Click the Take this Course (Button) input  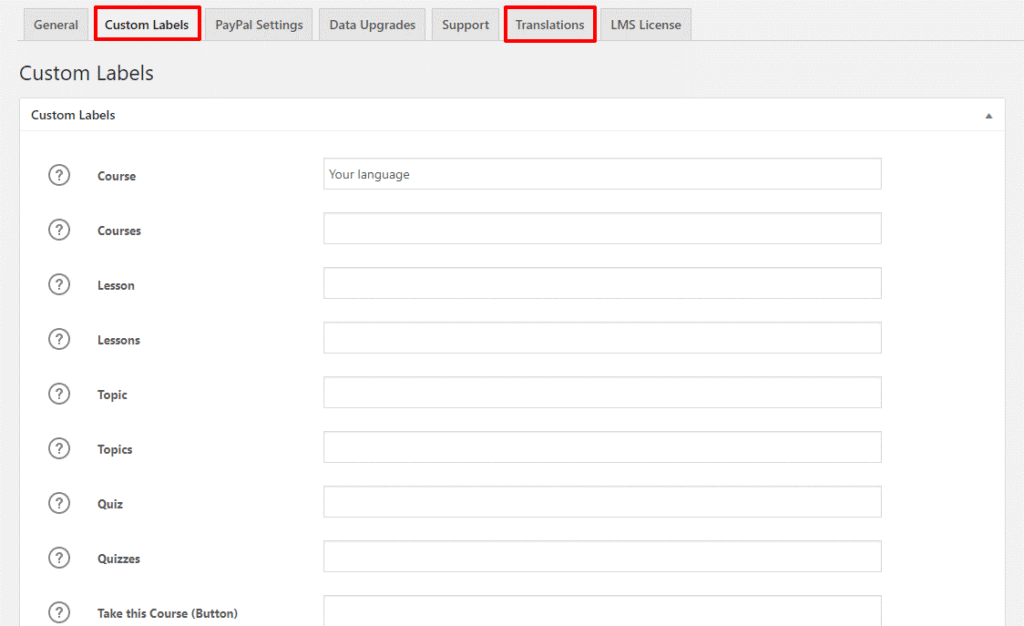tap(602, 610)
